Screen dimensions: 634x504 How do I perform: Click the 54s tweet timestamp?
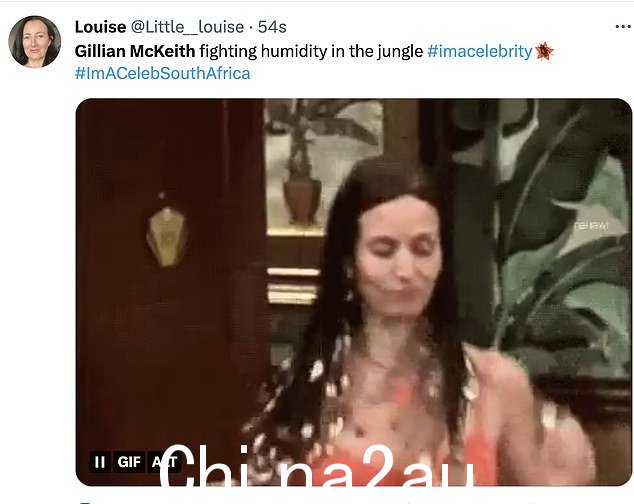pos(272,27)
